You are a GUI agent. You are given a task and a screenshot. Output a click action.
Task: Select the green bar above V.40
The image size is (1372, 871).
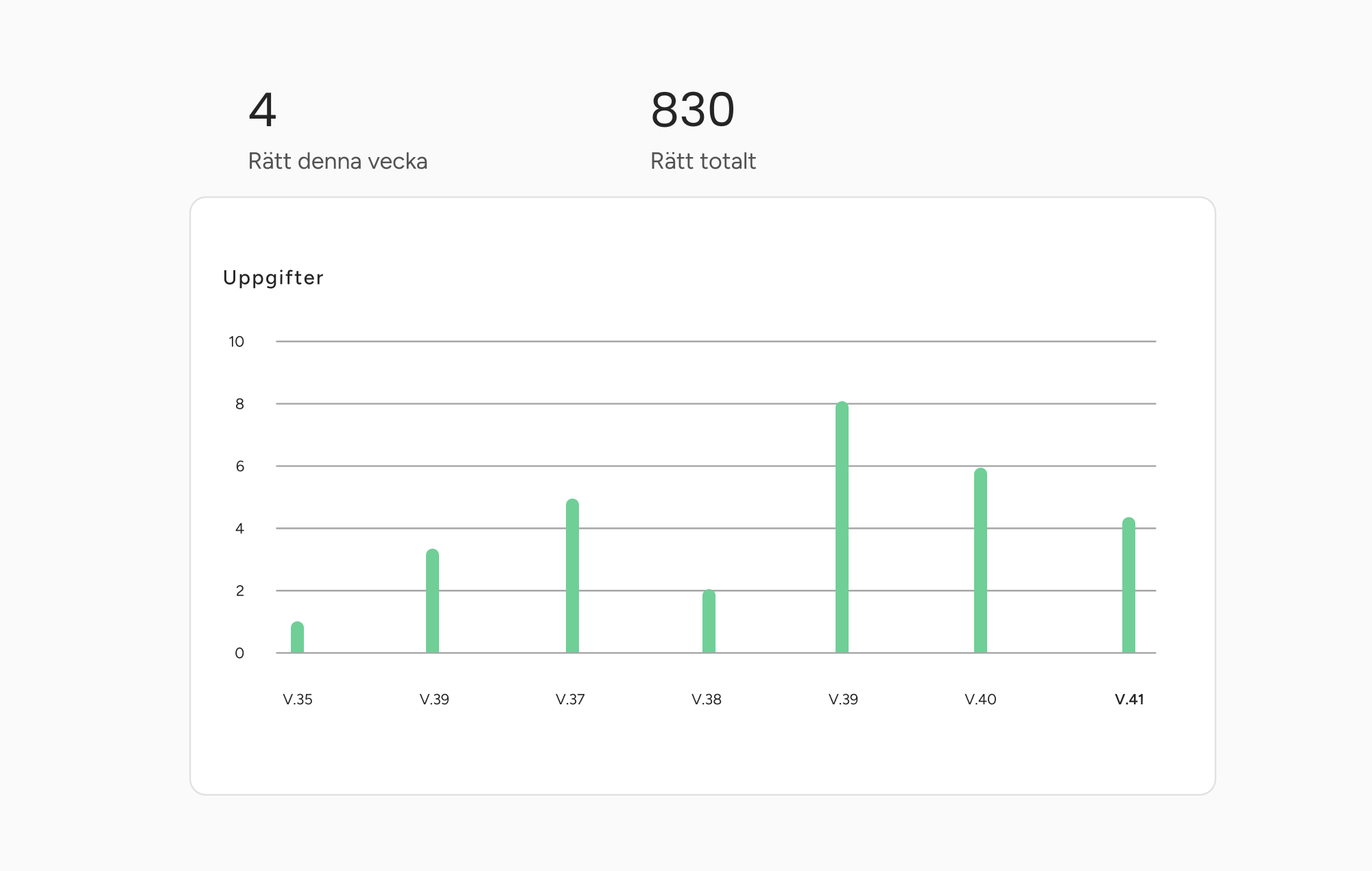click(x=980, y=560)
